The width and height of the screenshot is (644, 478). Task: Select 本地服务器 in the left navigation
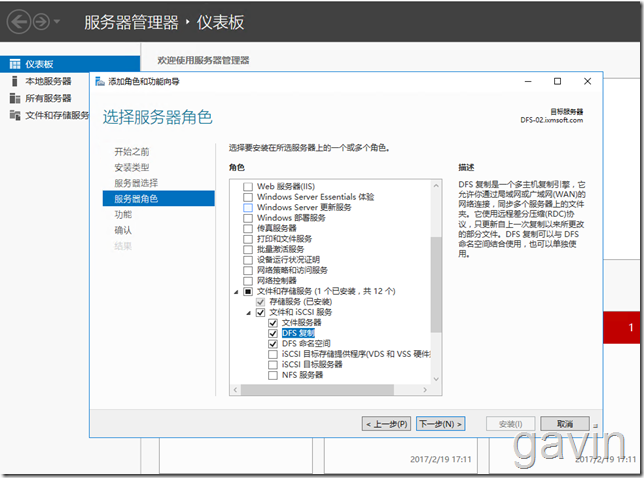48,81
